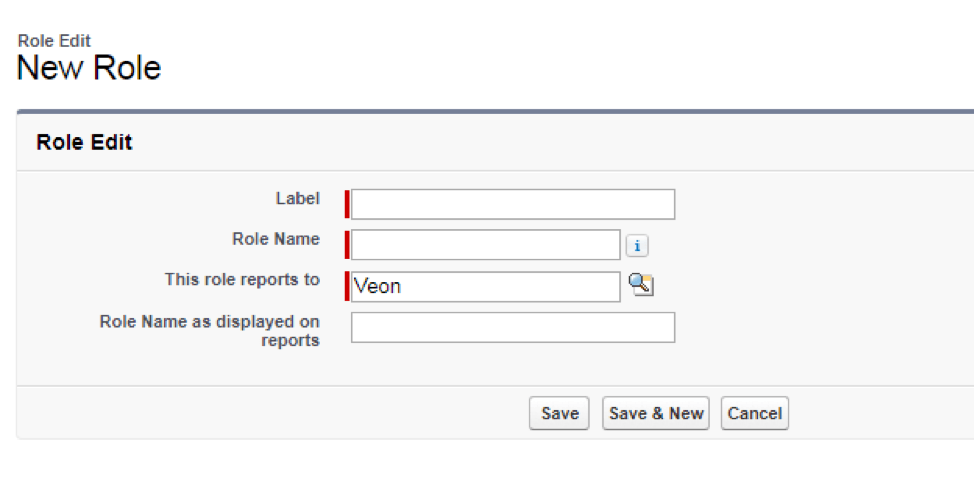974x487 pixels.
Task: Click the 'Label' field caption
Action: [298, 199]
